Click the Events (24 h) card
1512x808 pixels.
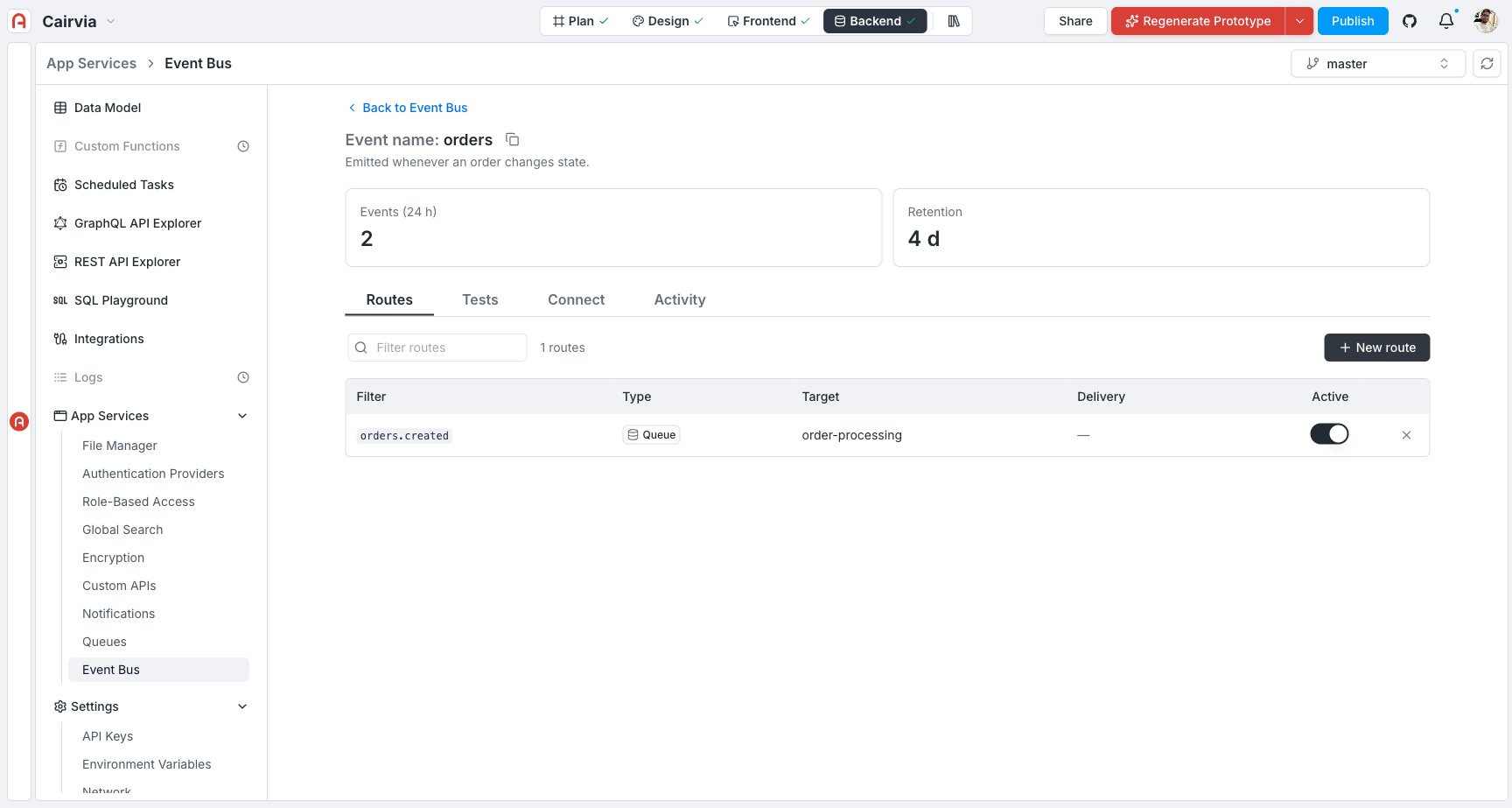click(613, 228)
